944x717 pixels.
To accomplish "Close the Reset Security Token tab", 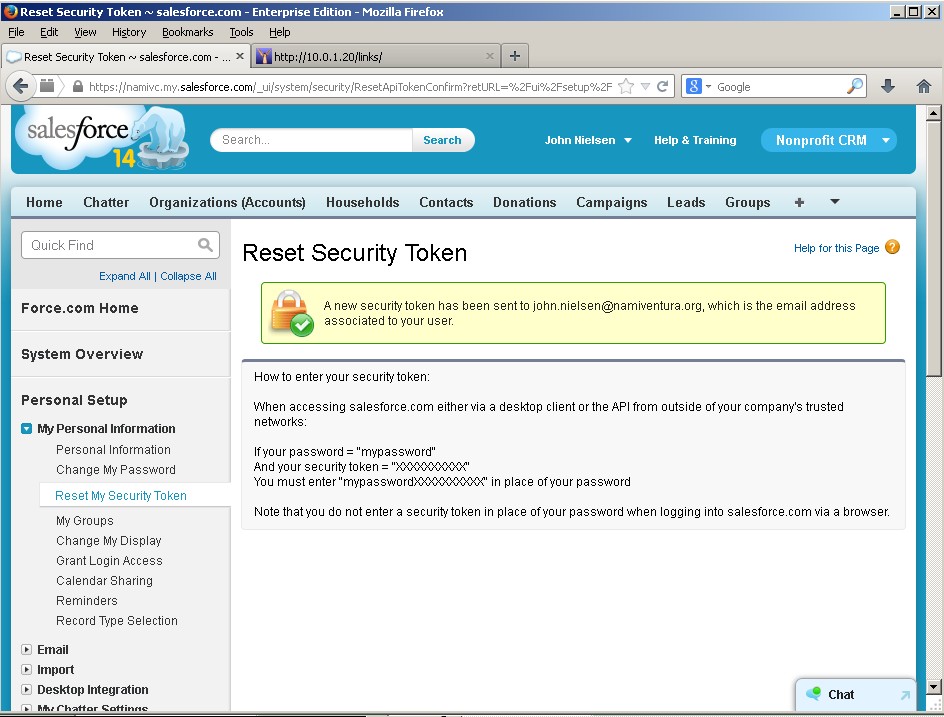I will [240, 56].
